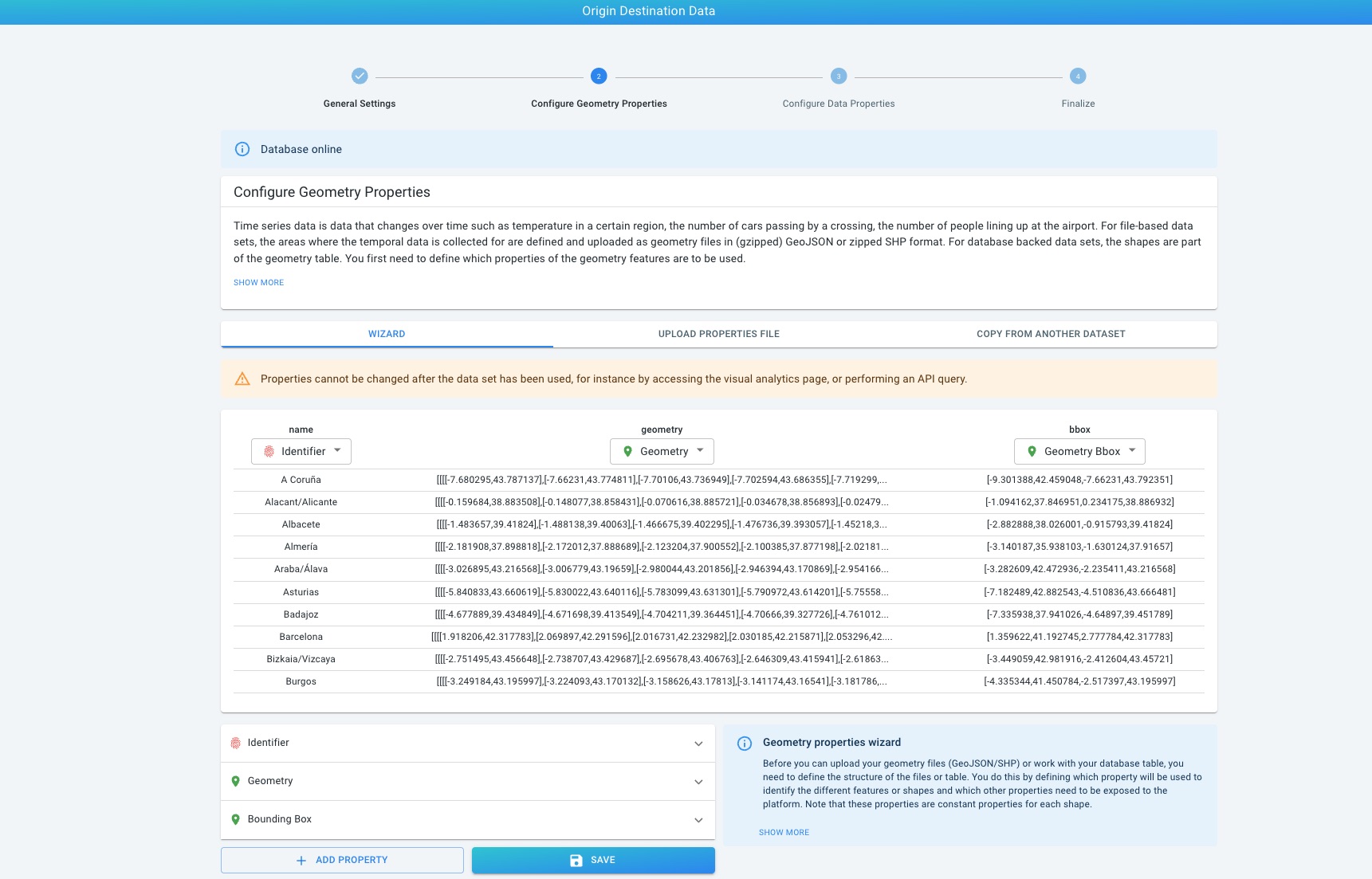Image resolution: width=1372 pixels, height=879 pixels.
Task: Expand the Bounding Box accordion chevron
Action: click(x=698, y=820)
